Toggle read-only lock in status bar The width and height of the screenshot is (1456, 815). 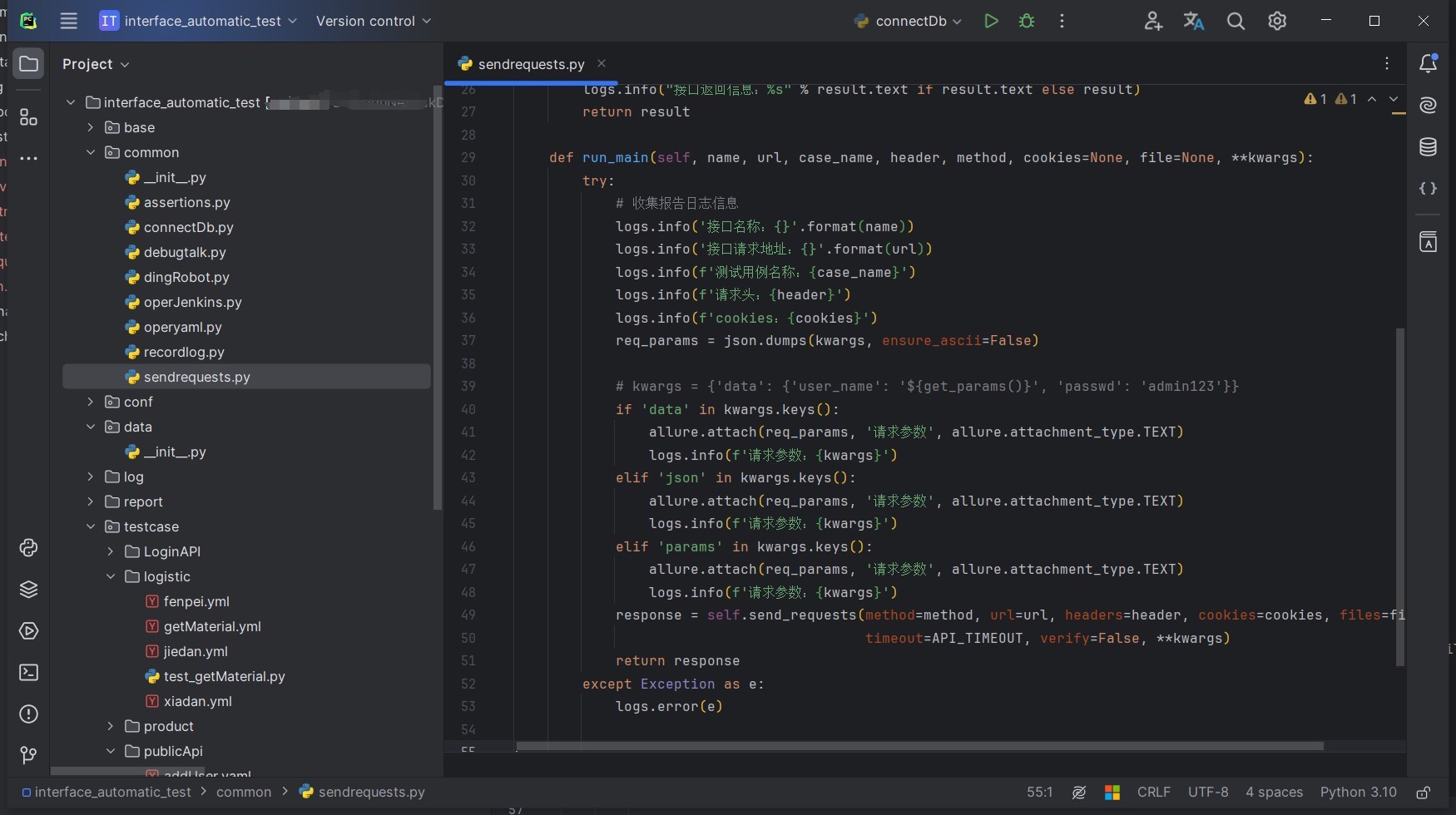coord(1424,793)
